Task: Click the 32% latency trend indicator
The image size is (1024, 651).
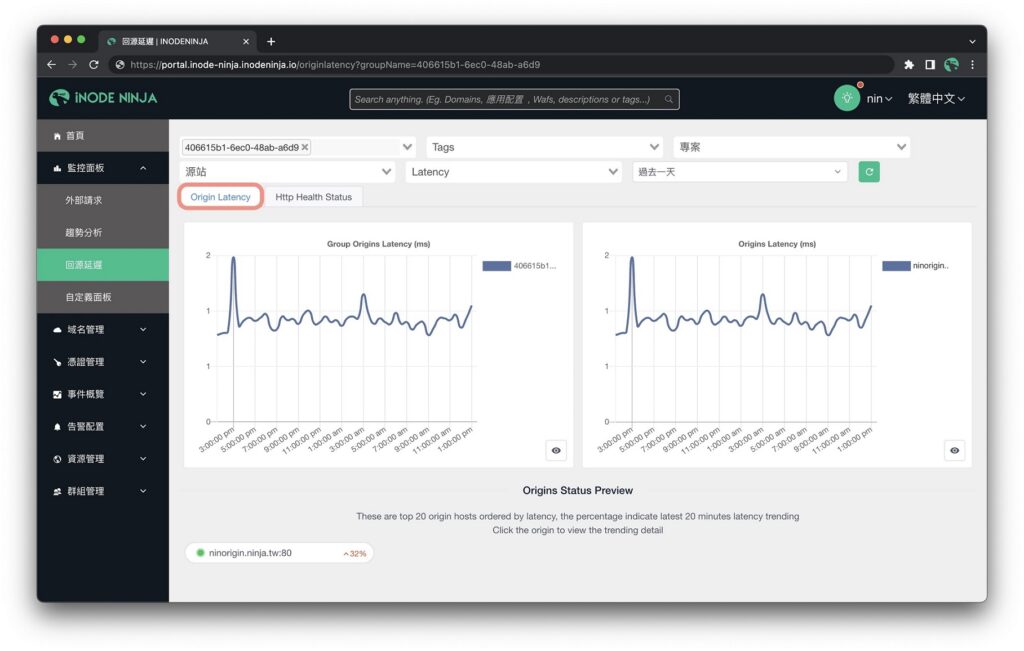Action: coord(355,554)
